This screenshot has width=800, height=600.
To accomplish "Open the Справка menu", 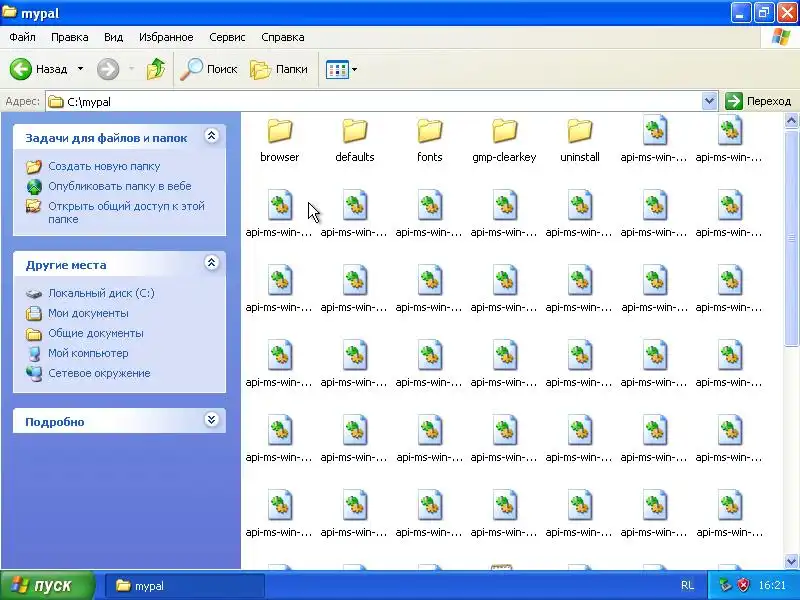I will (283, 37).
